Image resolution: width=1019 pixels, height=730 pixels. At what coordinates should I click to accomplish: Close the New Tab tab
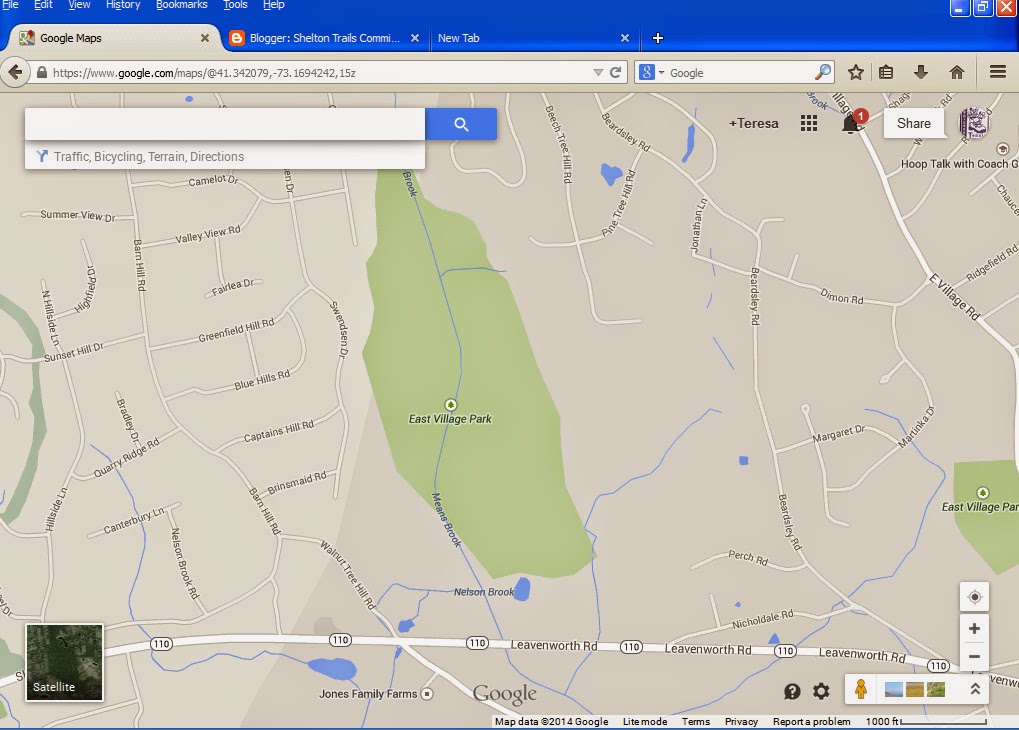tap(625, 38)
